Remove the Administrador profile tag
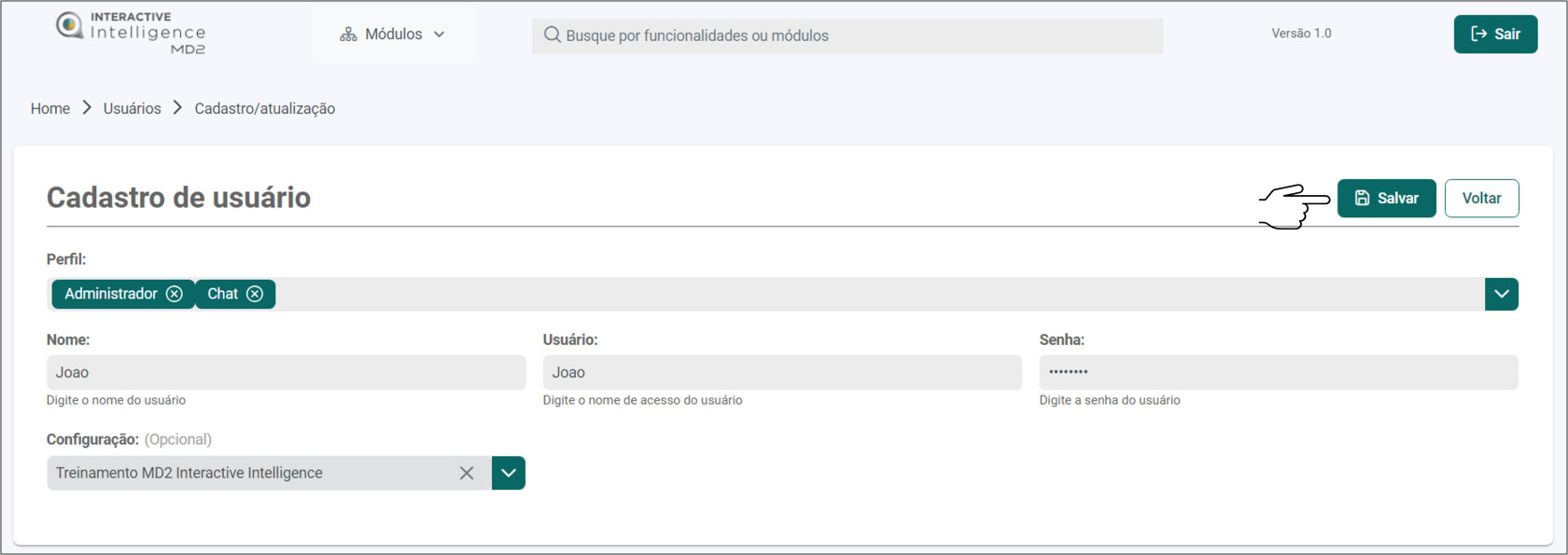 [175, 294]
